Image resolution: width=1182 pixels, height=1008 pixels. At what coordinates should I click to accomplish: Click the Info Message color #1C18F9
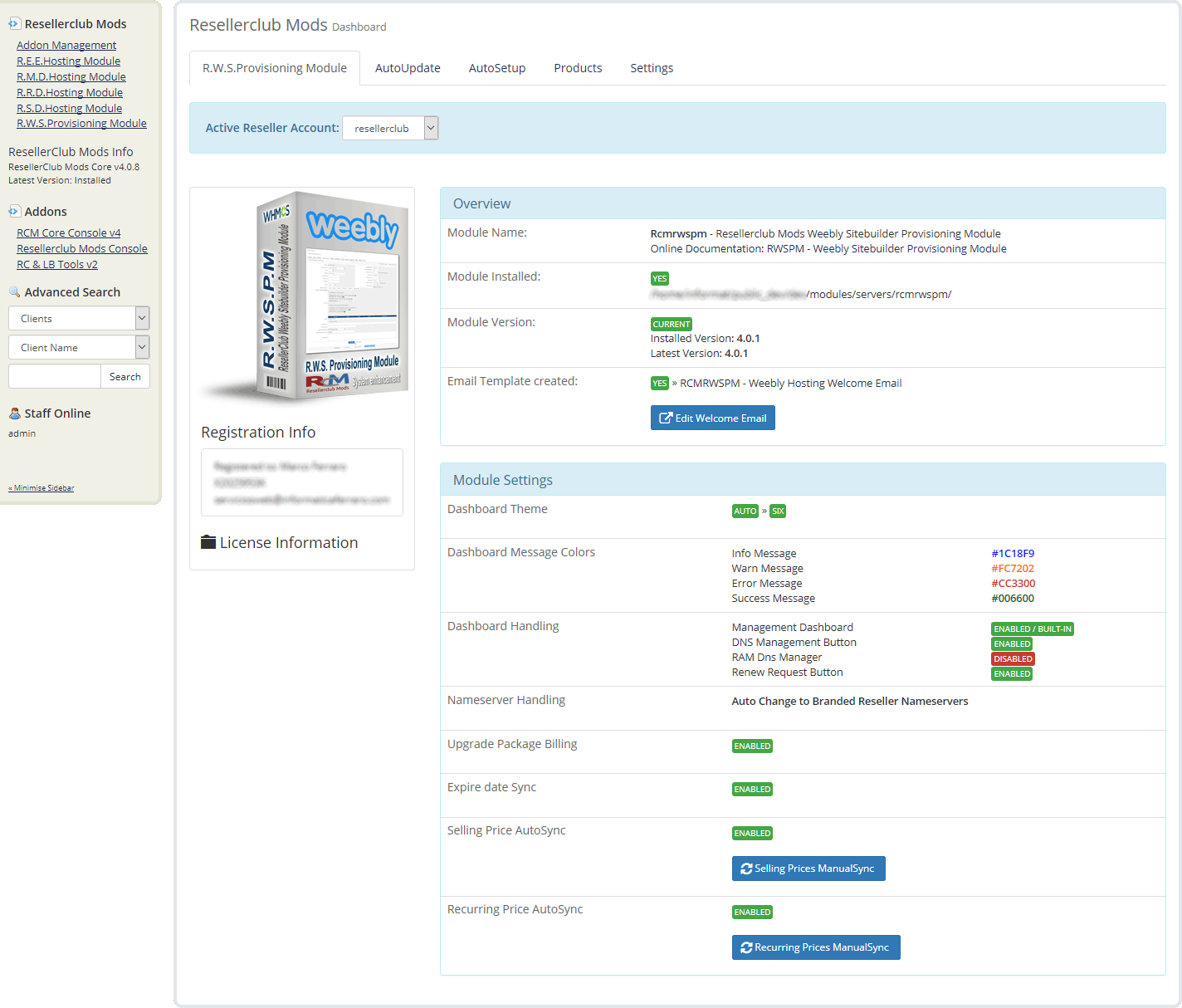tap(1013, 554)
